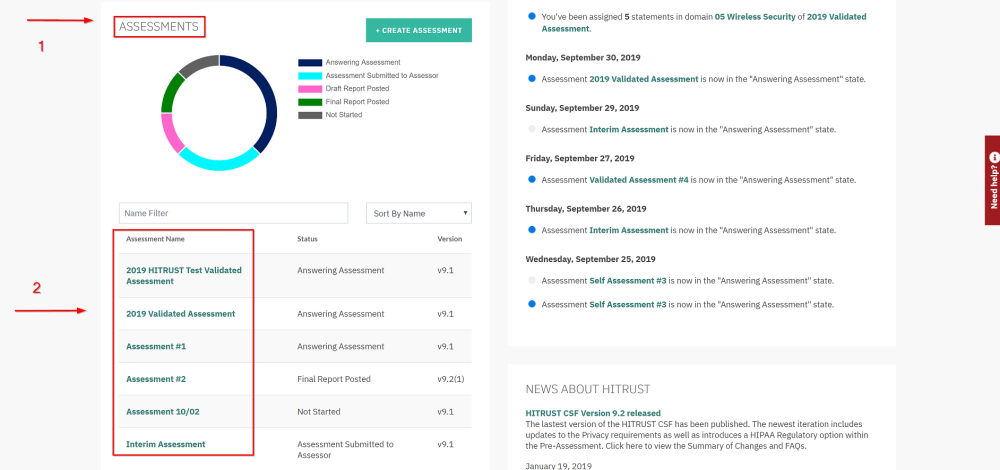The width and height of the screenshot is (1000, 470).
Task: Click the info icon on Need help tab
Action: click(x=994, y=156)
